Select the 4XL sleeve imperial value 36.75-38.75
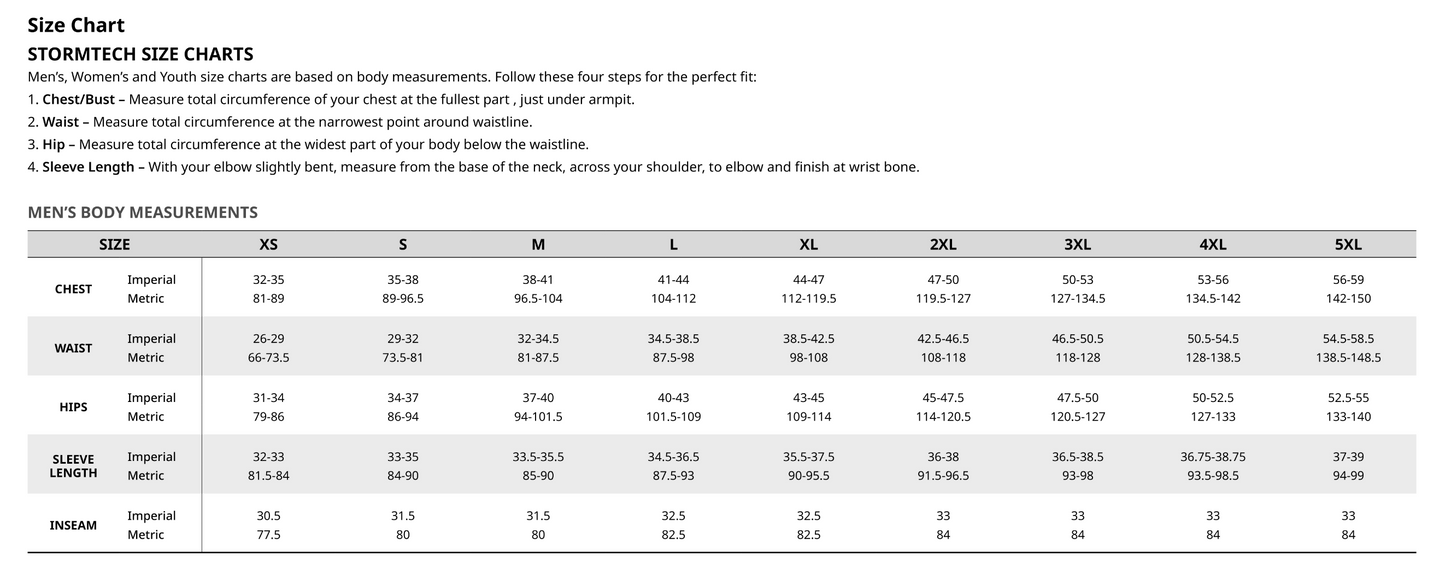 (1213, 457)
